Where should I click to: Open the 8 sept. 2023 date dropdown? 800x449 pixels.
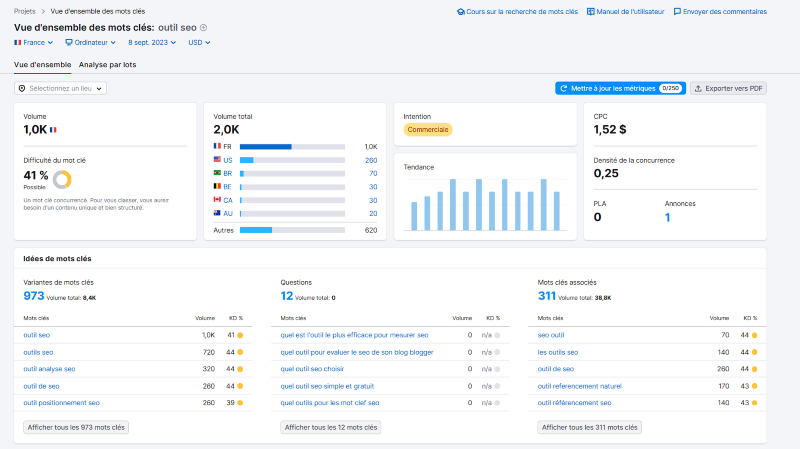[152, 42]
